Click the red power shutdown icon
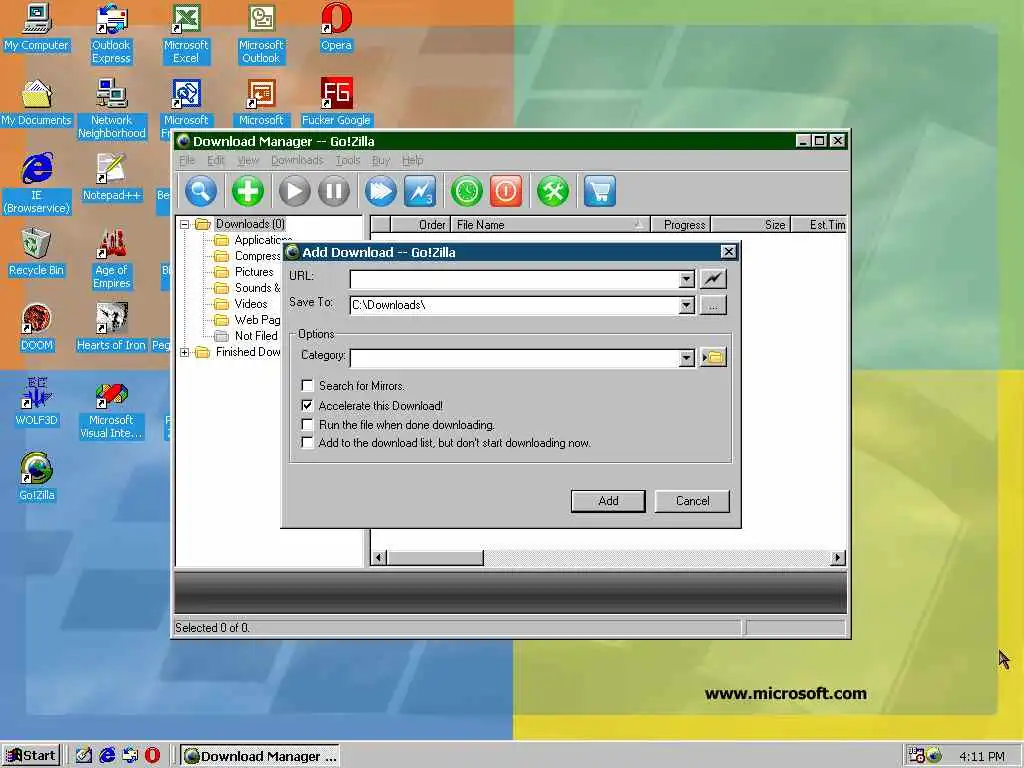 click(506, 191)
